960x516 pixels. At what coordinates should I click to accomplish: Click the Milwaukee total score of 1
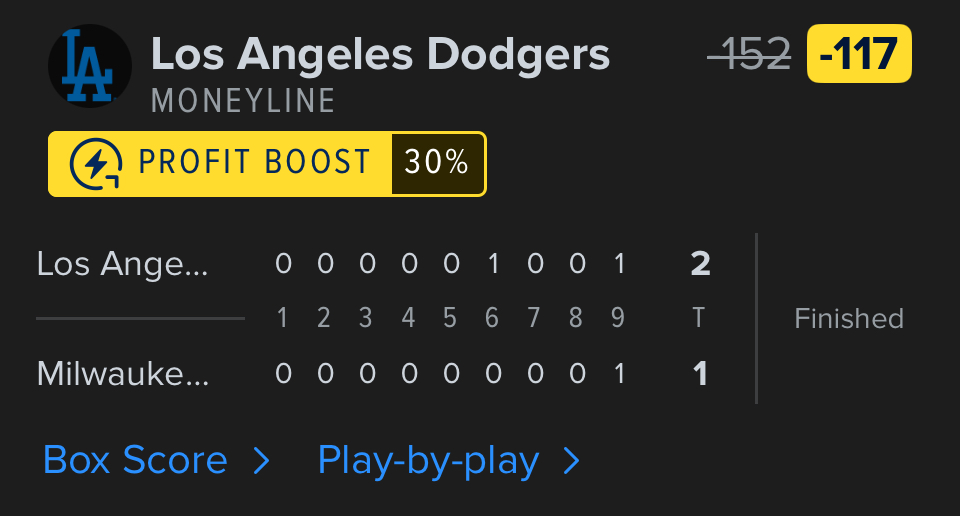point(700,374)
